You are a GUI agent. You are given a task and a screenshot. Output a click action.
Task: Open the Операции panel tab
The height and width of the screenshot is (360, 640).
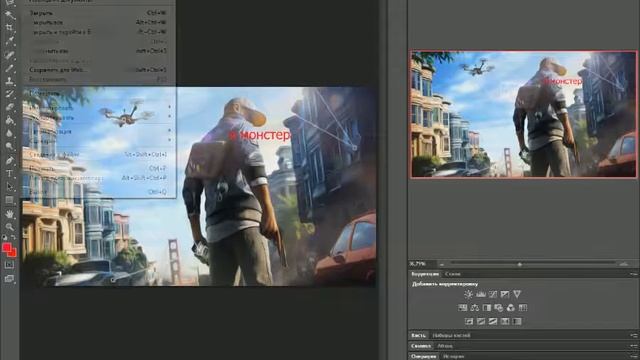[x=423, y=356]
